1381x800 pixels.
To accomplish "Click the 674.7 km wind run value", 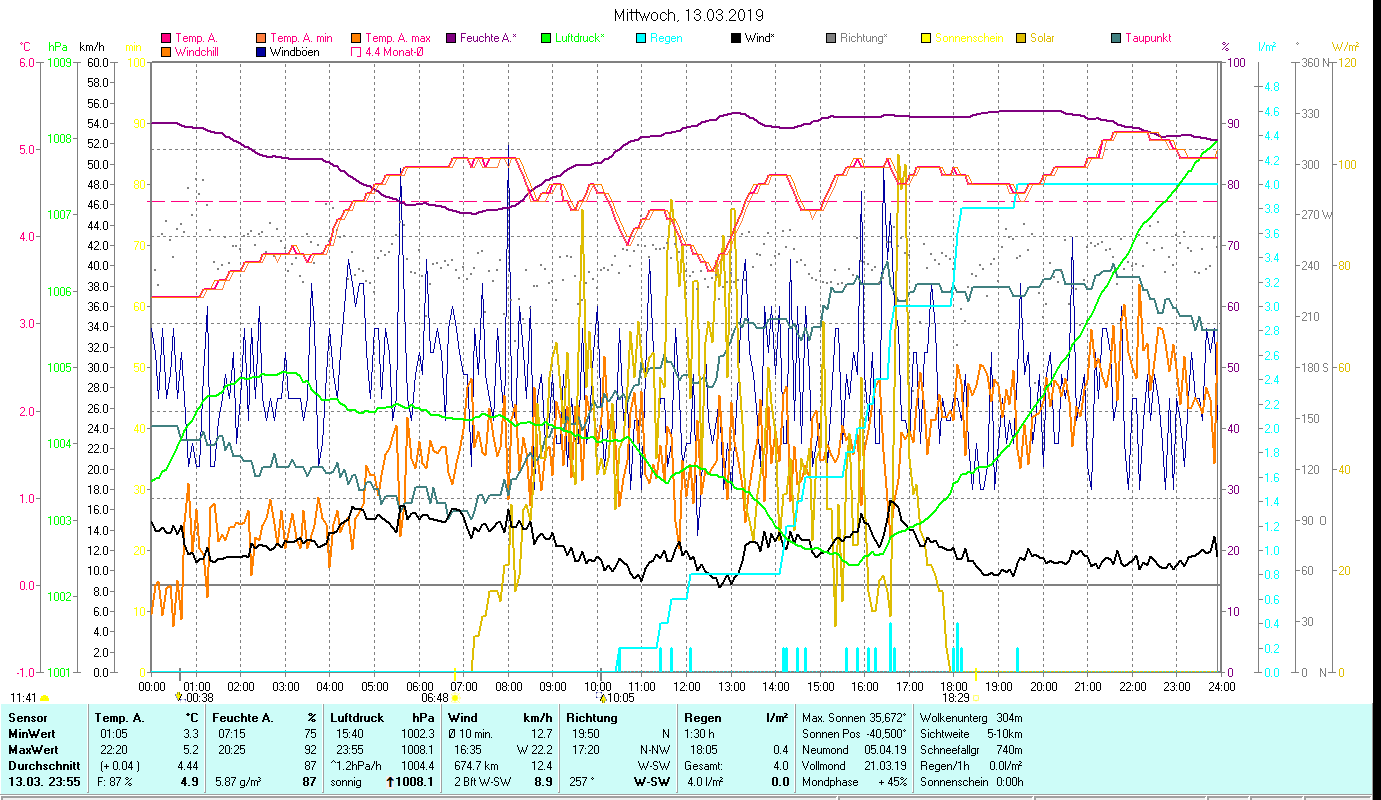I will 474,766.
